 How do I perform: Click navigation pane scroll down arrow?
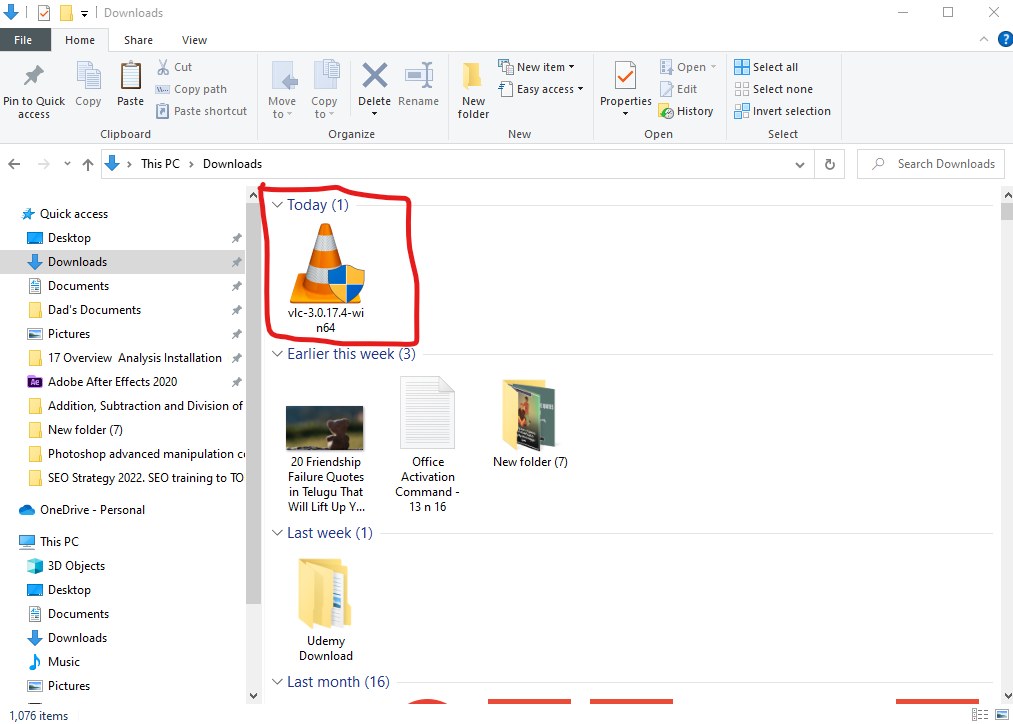coord(253,696)
